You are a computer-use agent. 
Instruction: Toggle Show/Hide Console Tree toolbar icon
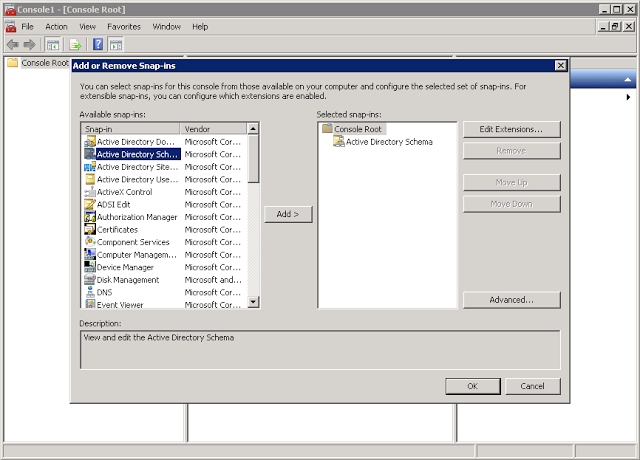coord(53,44)
